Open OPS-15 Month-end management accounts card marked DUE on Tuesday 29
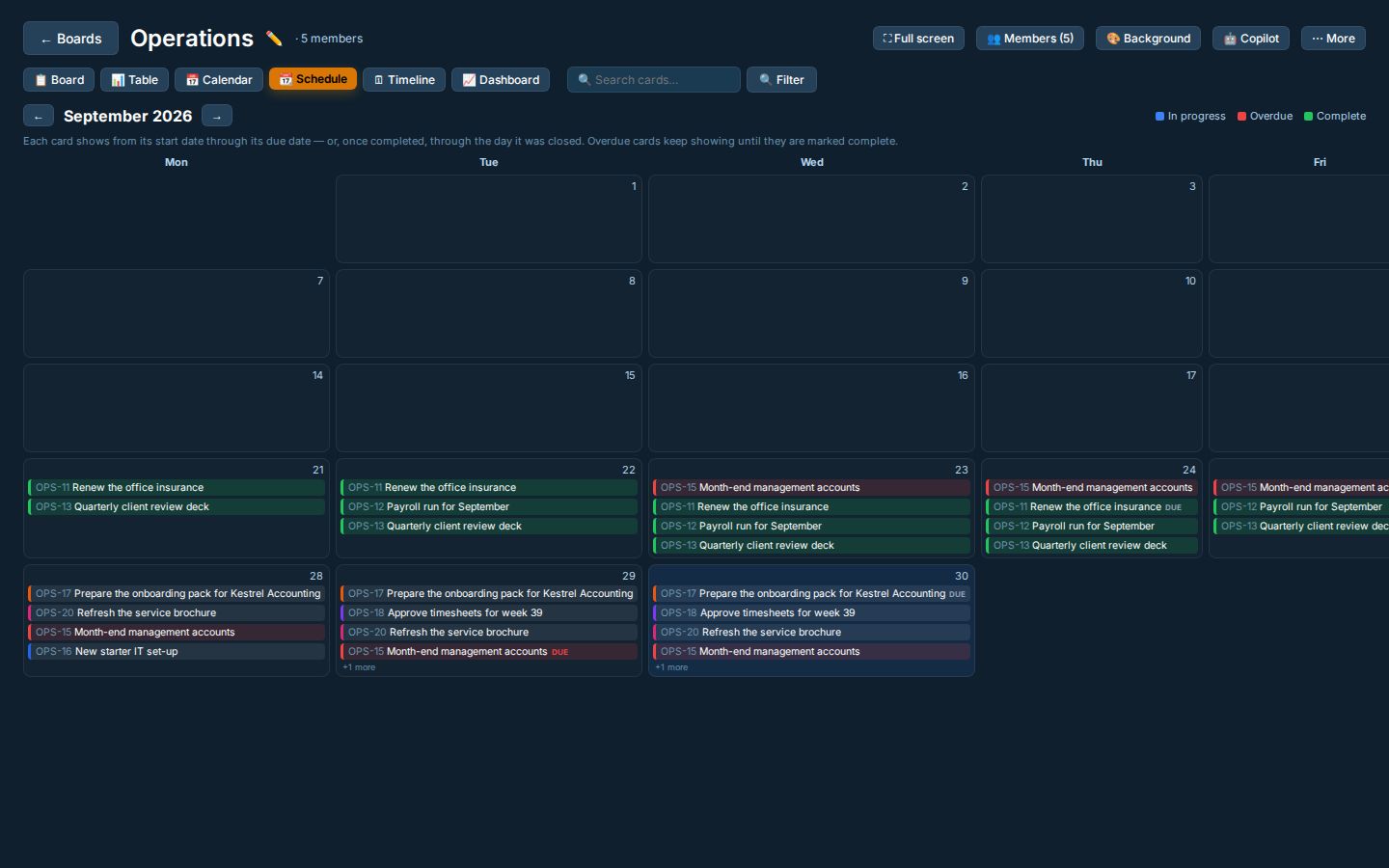Viewport: 1389px width, 868px height. click(489, 652)
